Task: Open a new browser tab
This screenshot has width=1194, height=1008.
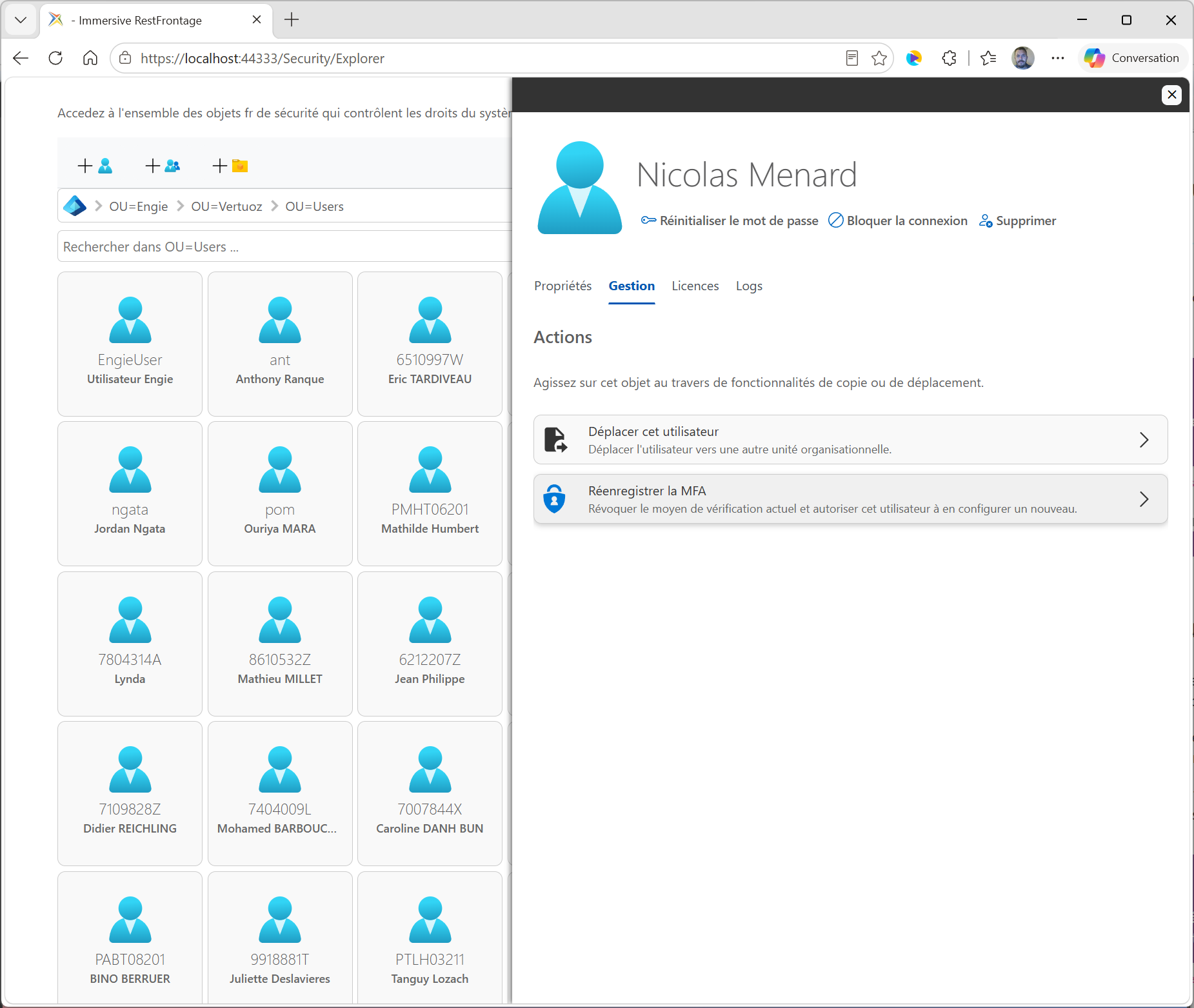Action: (x=292, y=20)
